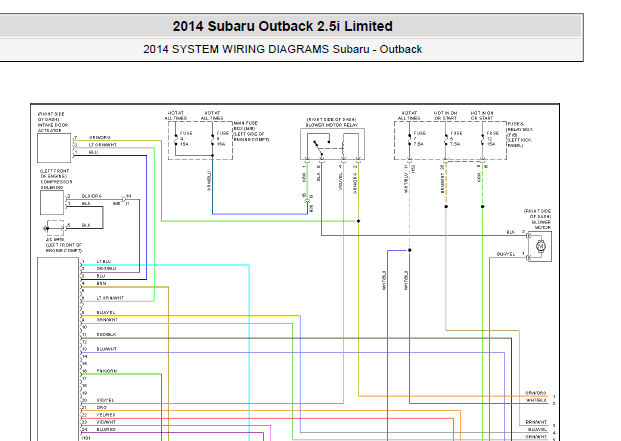Click vertical GRN label below Fuse 12
621x441 pixels.
[x=479, y=177]
